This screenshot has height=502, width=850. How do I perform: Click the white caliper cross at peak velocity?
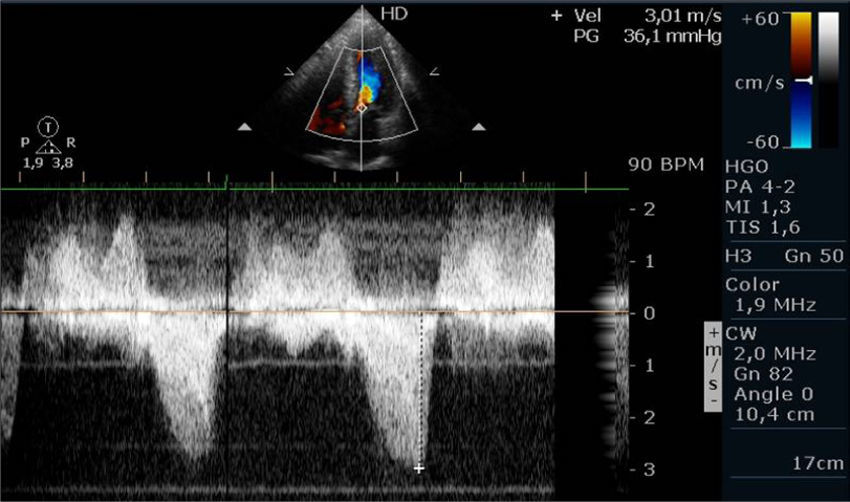coord(419,468)
